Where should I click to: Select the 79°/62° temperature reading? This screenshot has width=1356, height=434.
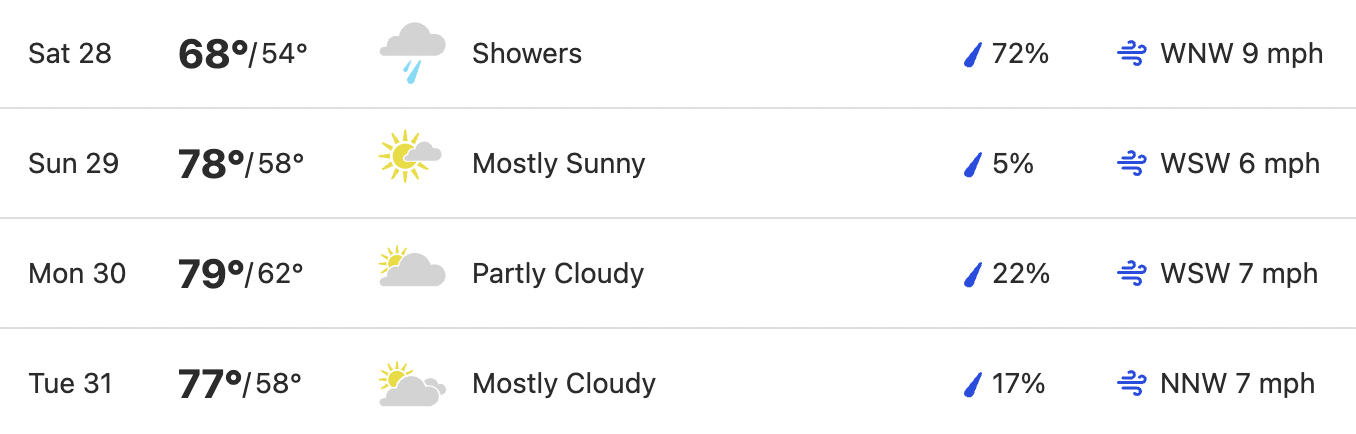[x=241, y=274]
